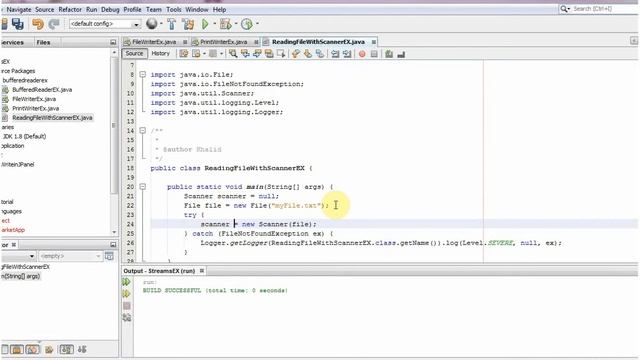The image size is (640, 360).
Task: Open the Profile menu
Action: tap(132, 9)
